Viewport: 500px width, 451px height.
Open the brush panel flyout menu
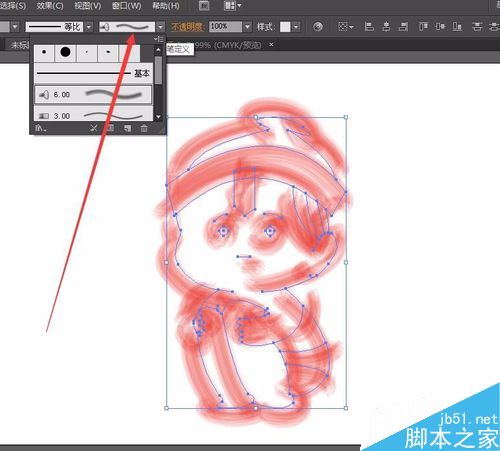[x=159, y=39]
